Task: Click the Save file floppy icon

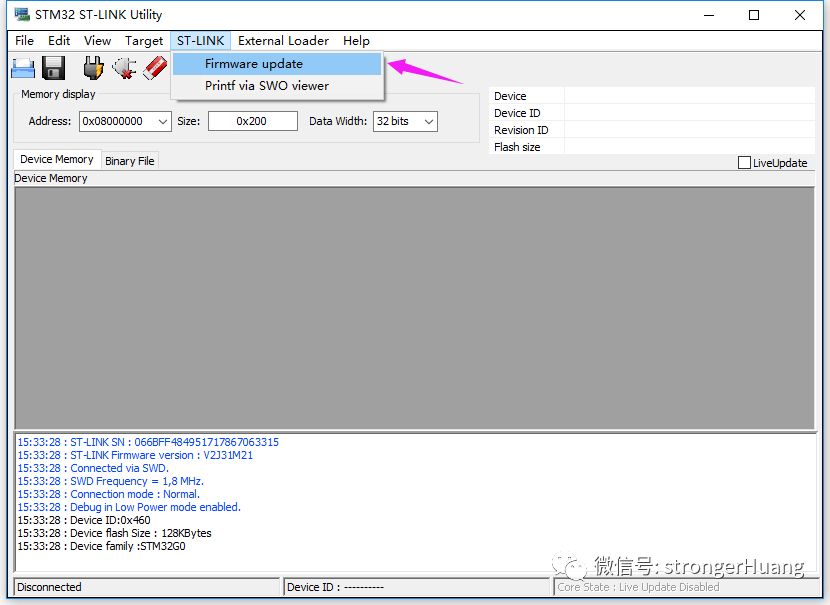Action: point(53,68)
